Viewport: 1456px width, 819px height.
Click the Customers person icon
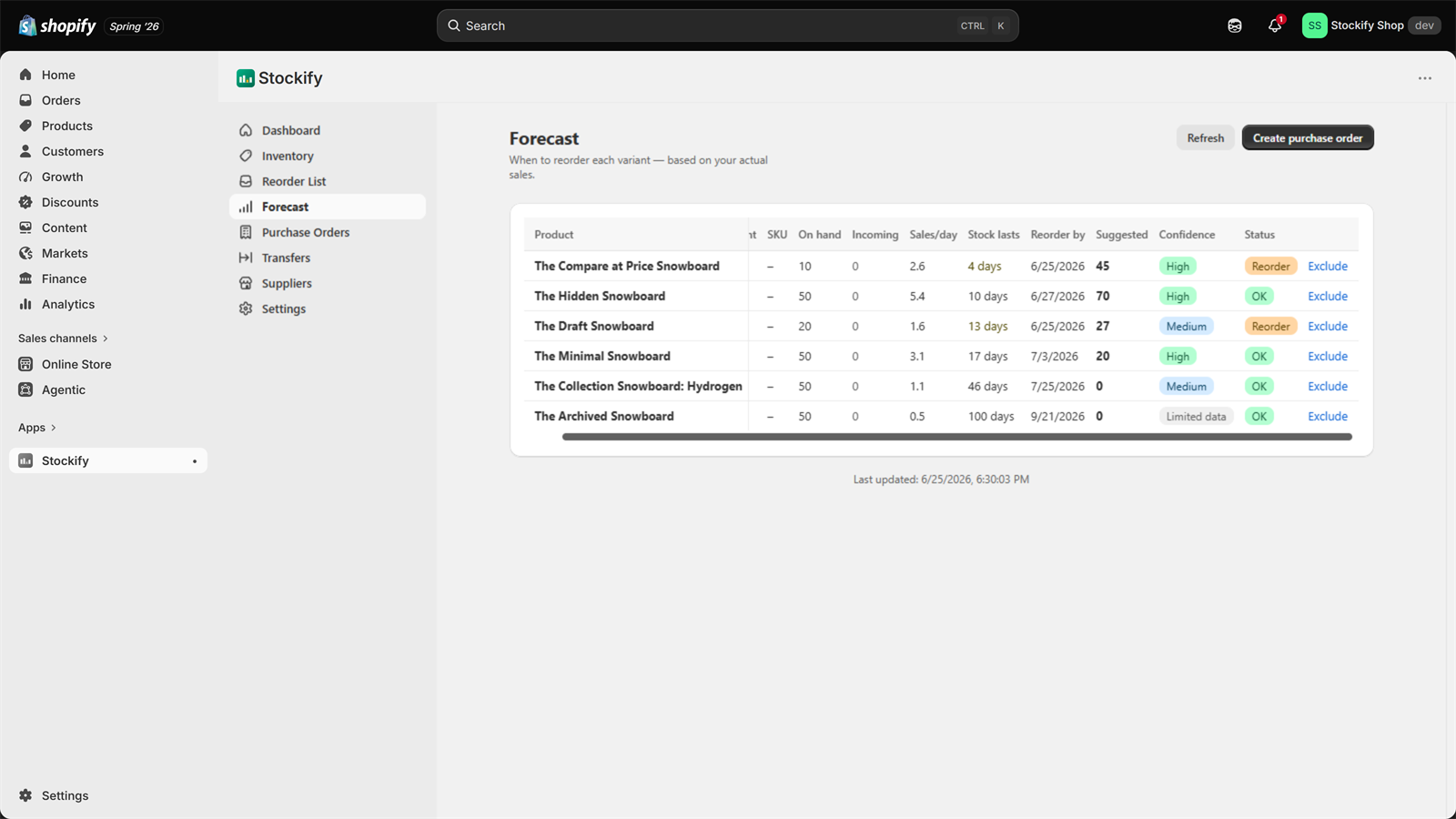coord(25,151)
